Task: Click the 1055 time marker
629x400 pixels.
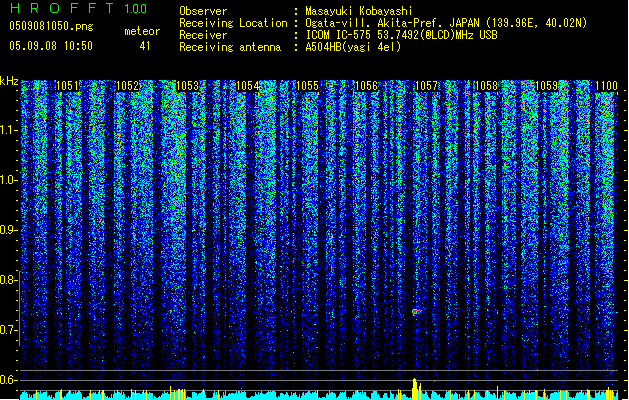Action: click(x=307, y=86)
